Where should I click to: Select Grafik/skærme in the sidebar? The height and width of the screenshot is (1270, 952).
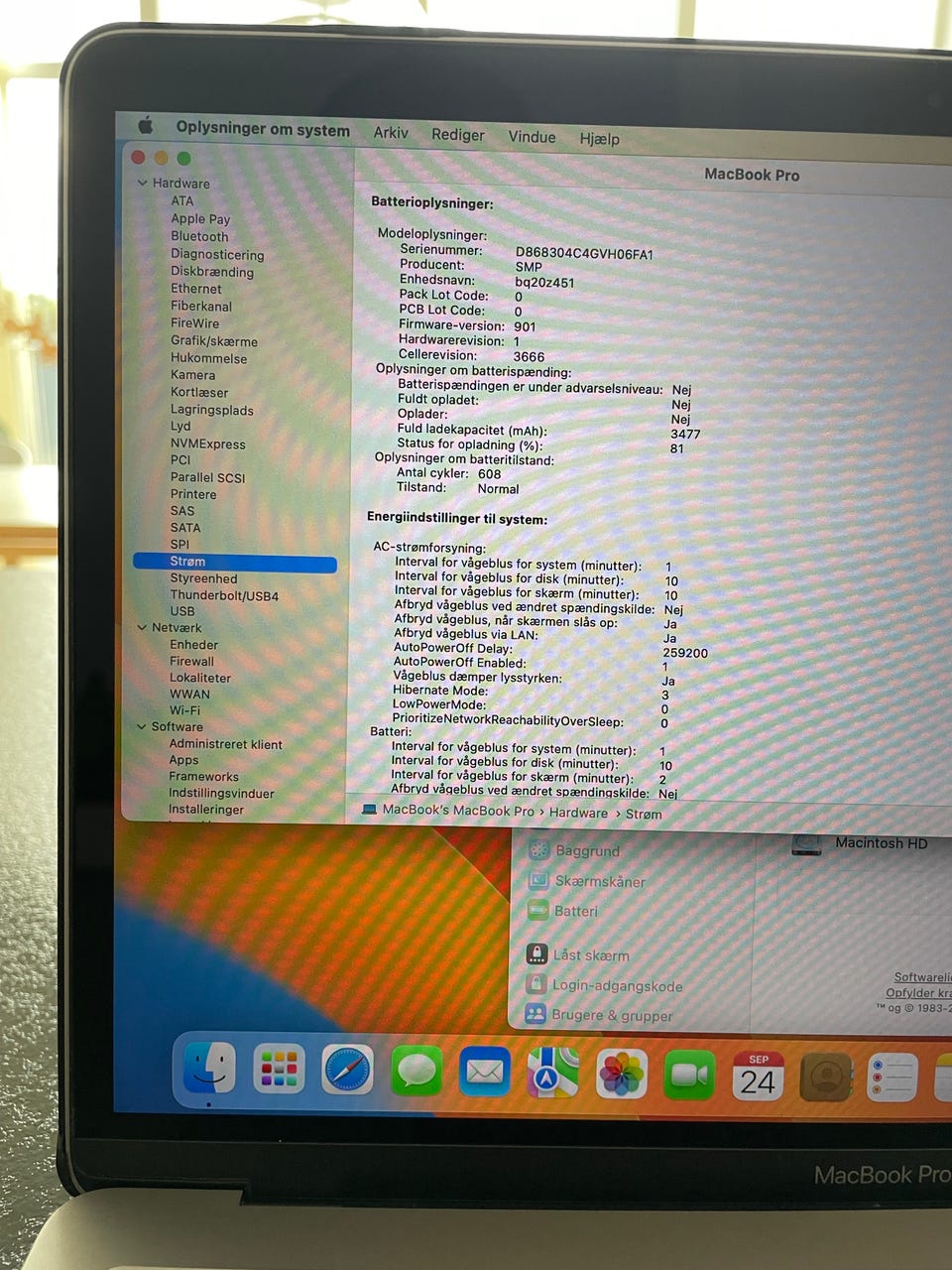point(213,340)
